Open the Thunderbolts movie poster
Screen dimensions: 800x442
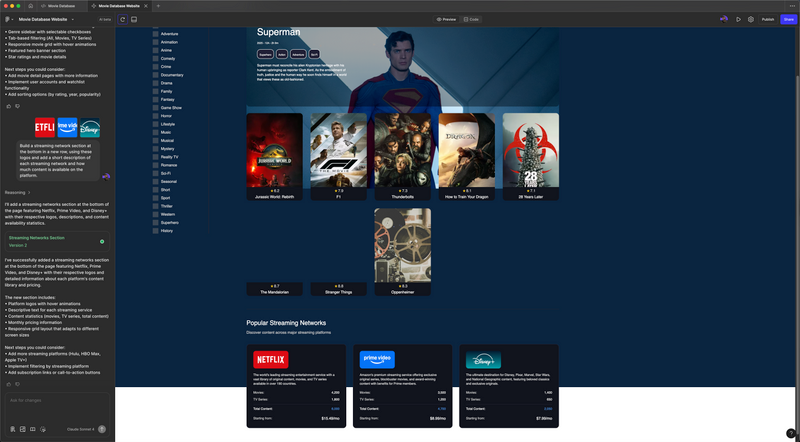pos(403,150)
